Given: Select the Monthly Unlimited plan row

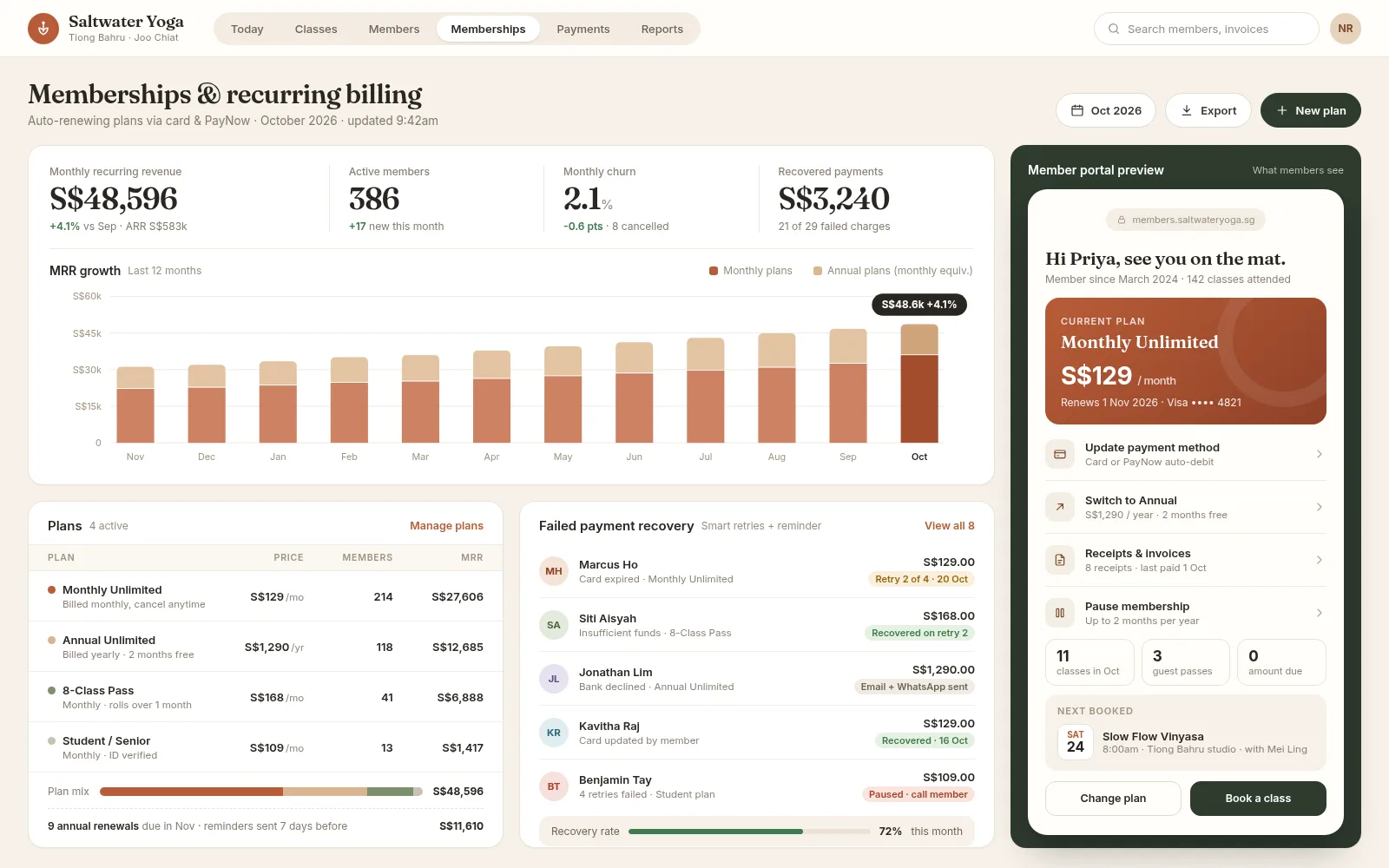Looking at the screenshot, I should [x=266, y=596].
